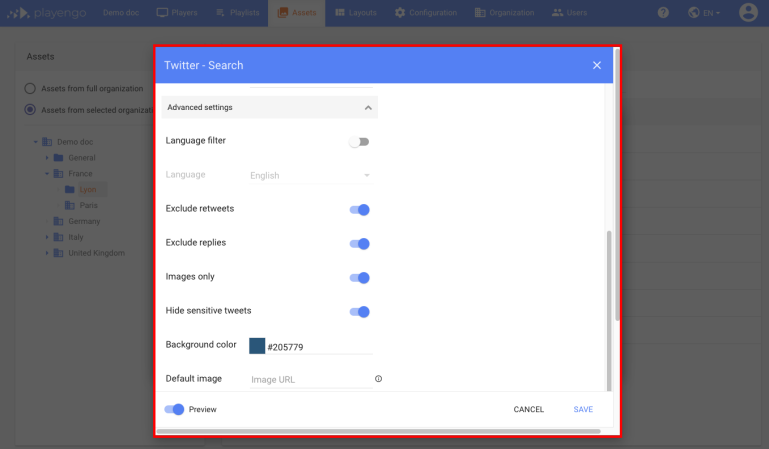Select Assets from selected organization radio
This screenshot has width=769, height=449.
coord(30,110)
